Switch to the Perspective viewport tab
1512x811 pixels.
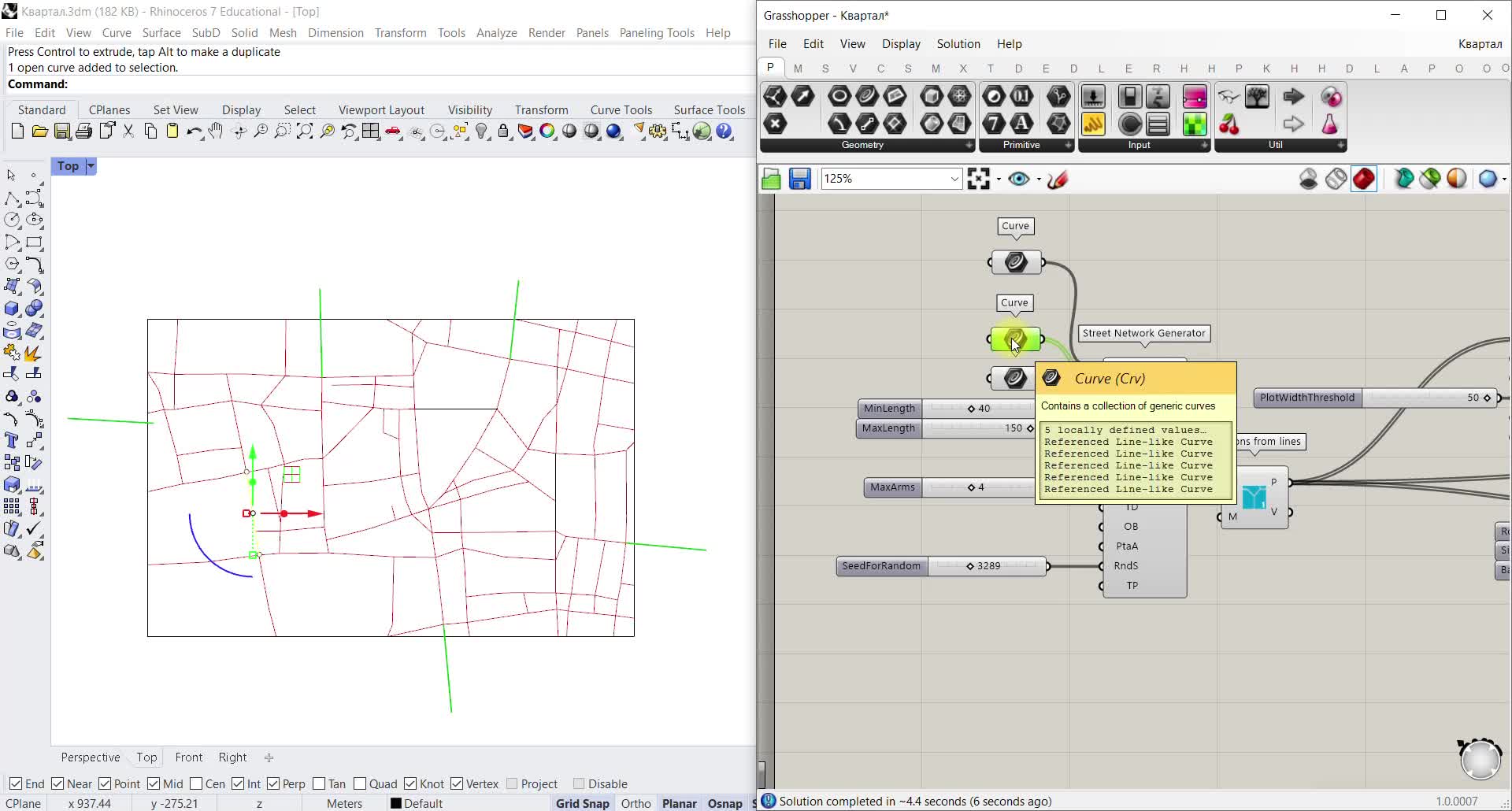click(x=91, y=757)
